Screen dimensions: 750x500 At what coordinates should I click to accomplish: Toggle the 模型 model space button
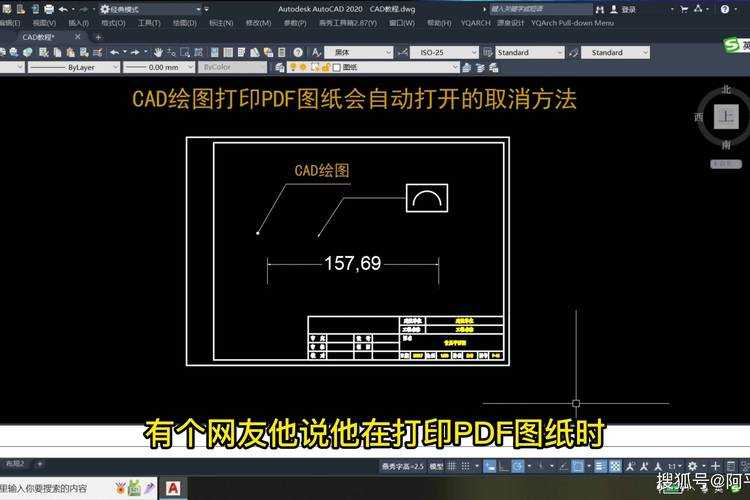(x=436, y=466)
